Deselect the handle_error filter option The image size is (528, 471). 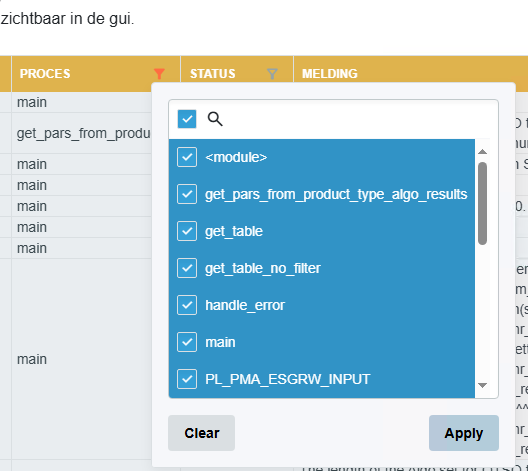point(187,305)
